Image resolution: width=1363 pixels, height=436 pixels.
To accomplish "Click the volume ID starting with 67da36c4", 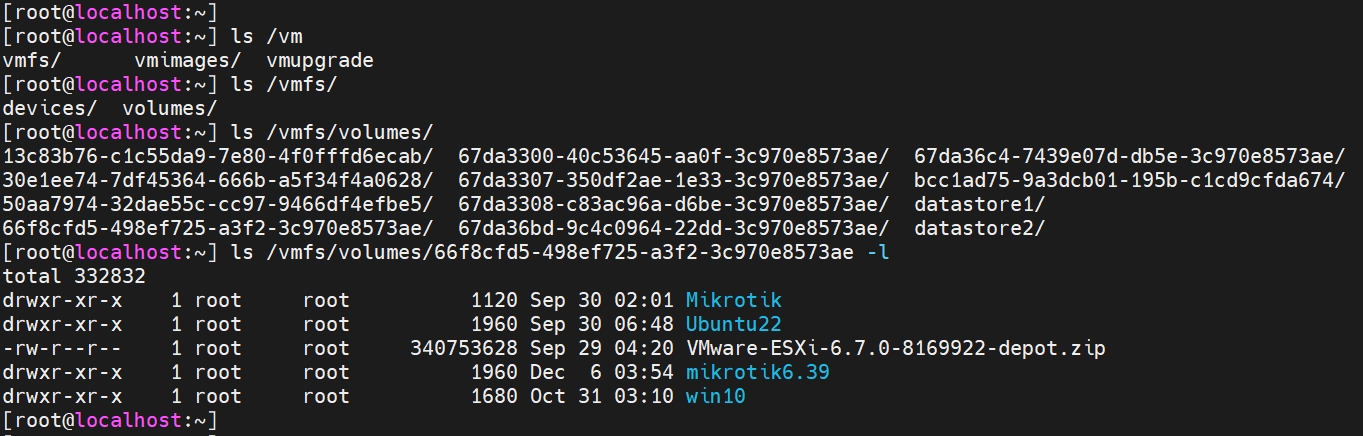I will coord(1129,156).
